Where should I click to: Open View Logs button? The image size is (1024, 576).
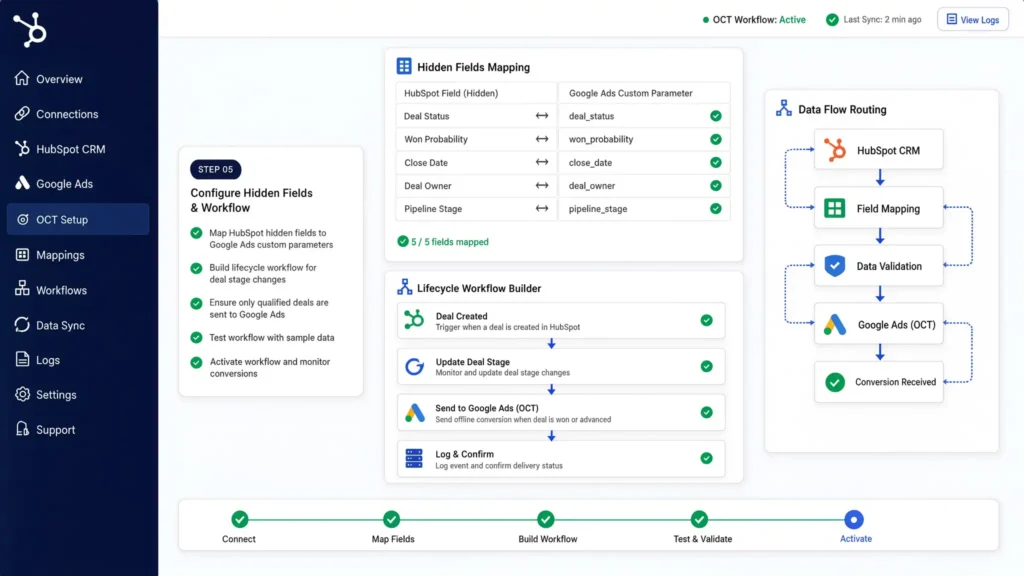coord(973,20)
